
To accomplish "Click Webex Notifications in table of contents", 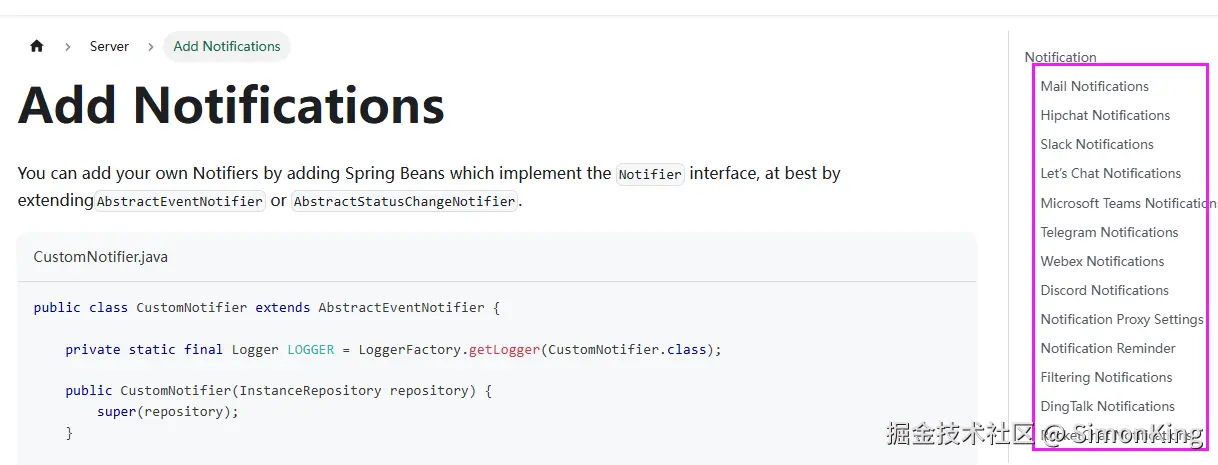I will pos(1102,261).
